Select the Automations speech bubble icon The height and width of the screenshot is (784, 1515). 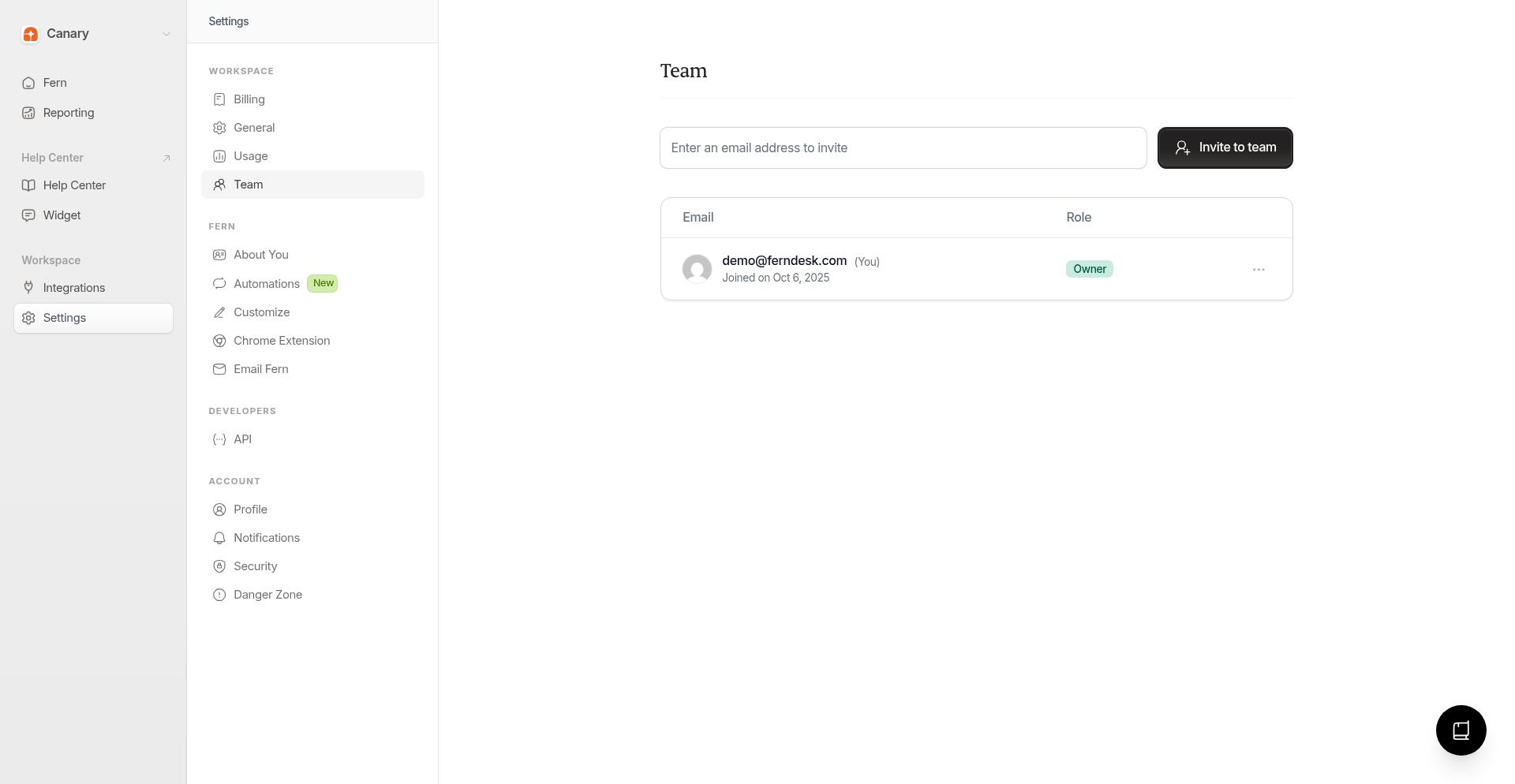pos(219,283)
